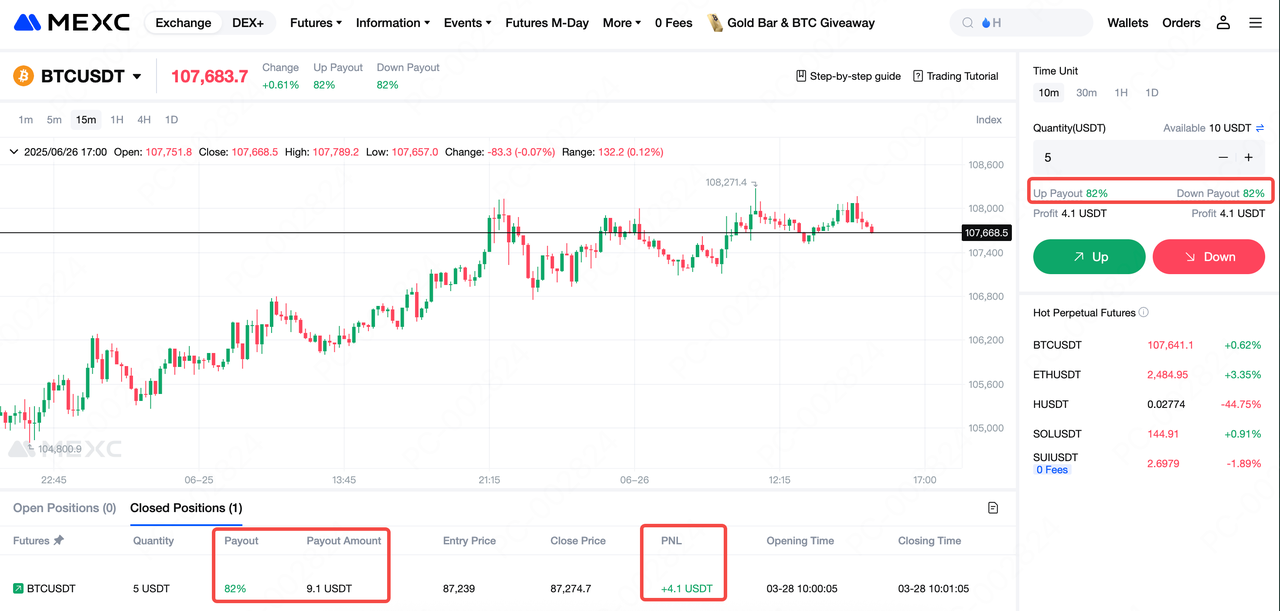Click the search field in the header

pos(1021,23)
